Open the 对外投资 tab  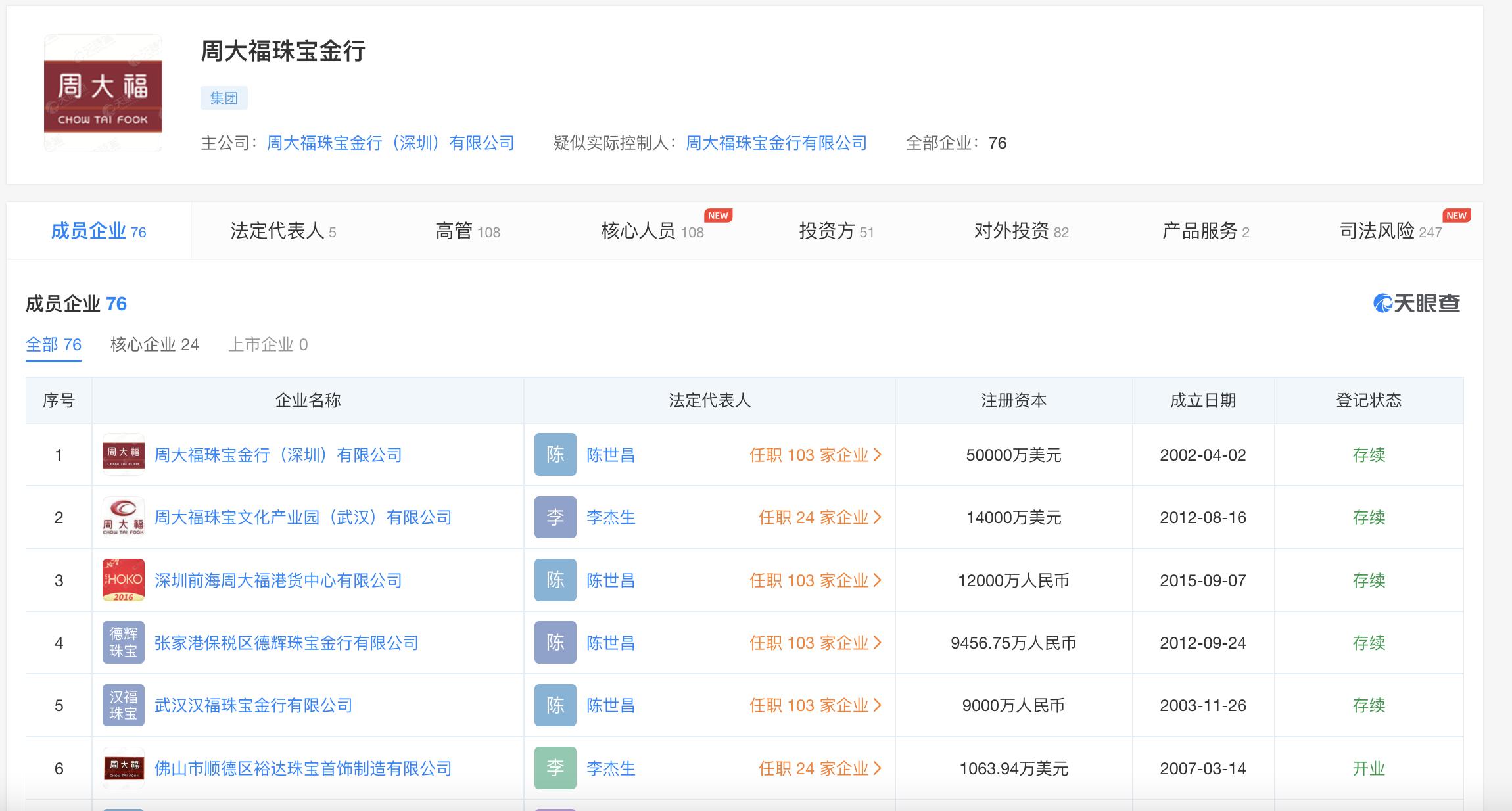[1020, 231]
